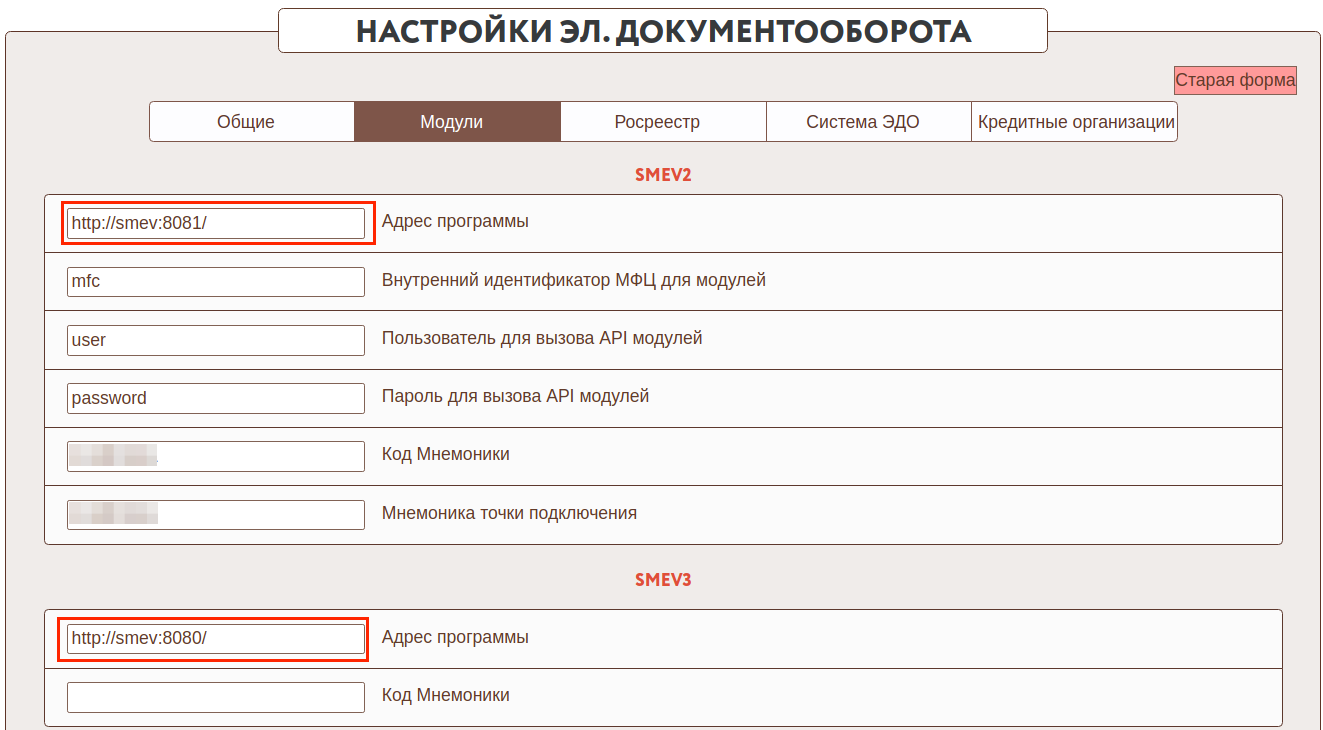
Task: Click the SMEV3 section heading
Action: pyautogui.click(x=663, y=580)
